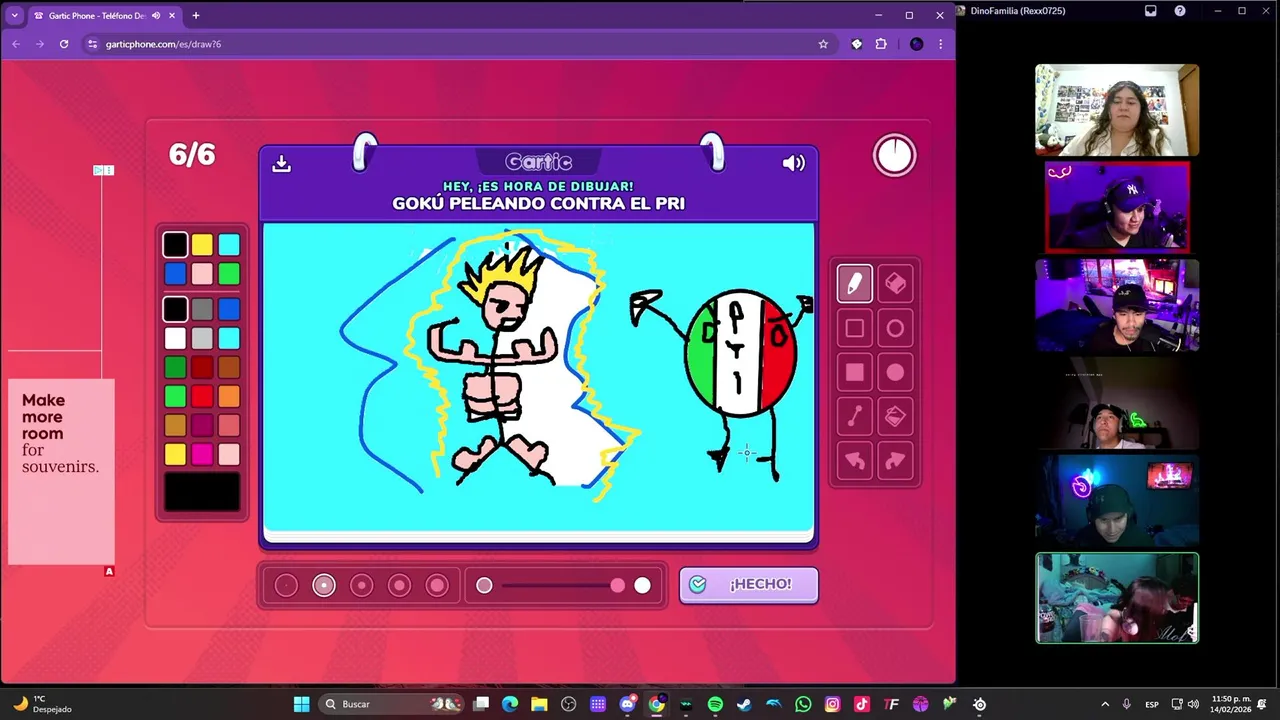Pick the white color swatch
Viewport: 1280px width, 720px height.
pyautogui.click(x=175, y=339)
